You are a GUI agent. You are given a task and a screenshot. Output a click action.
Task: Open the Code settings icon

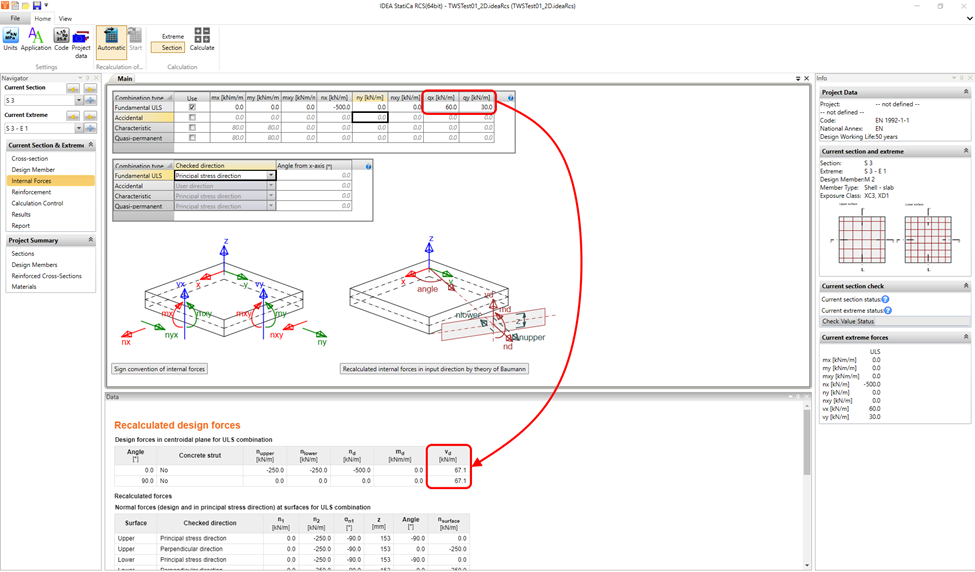click(x=61, y=39)
